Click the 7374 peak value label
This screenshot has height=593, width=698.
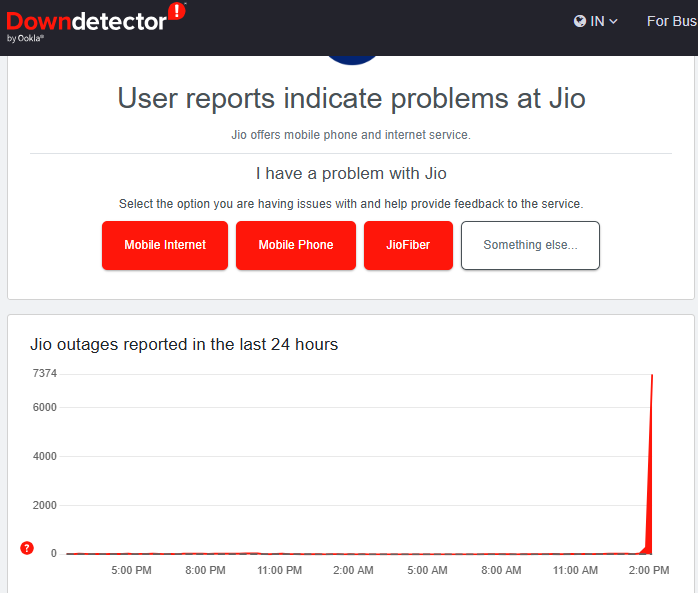click(x=44, y=373)
